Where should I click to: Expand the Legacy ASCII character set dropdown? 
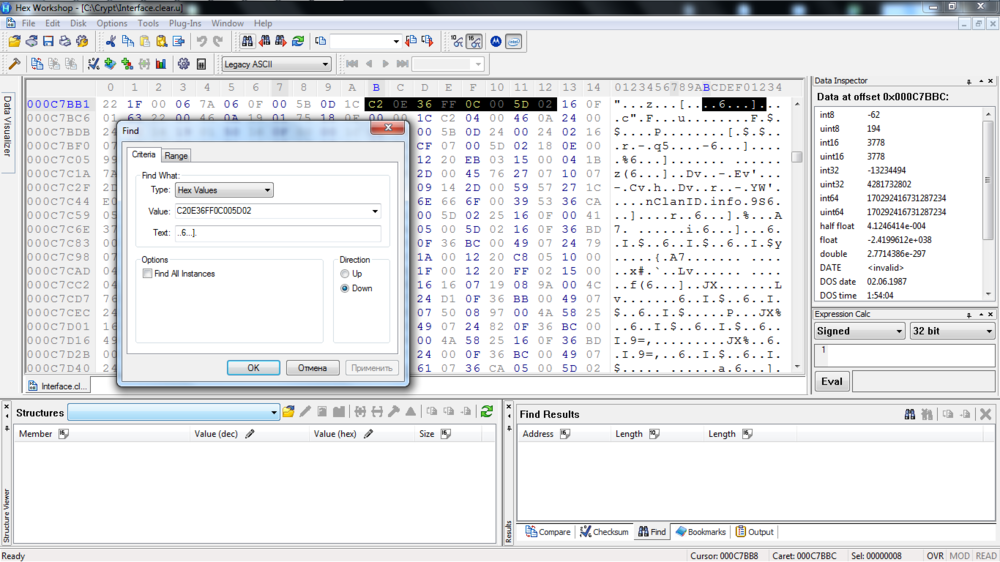pyautogui.click(x=276, y=64)
